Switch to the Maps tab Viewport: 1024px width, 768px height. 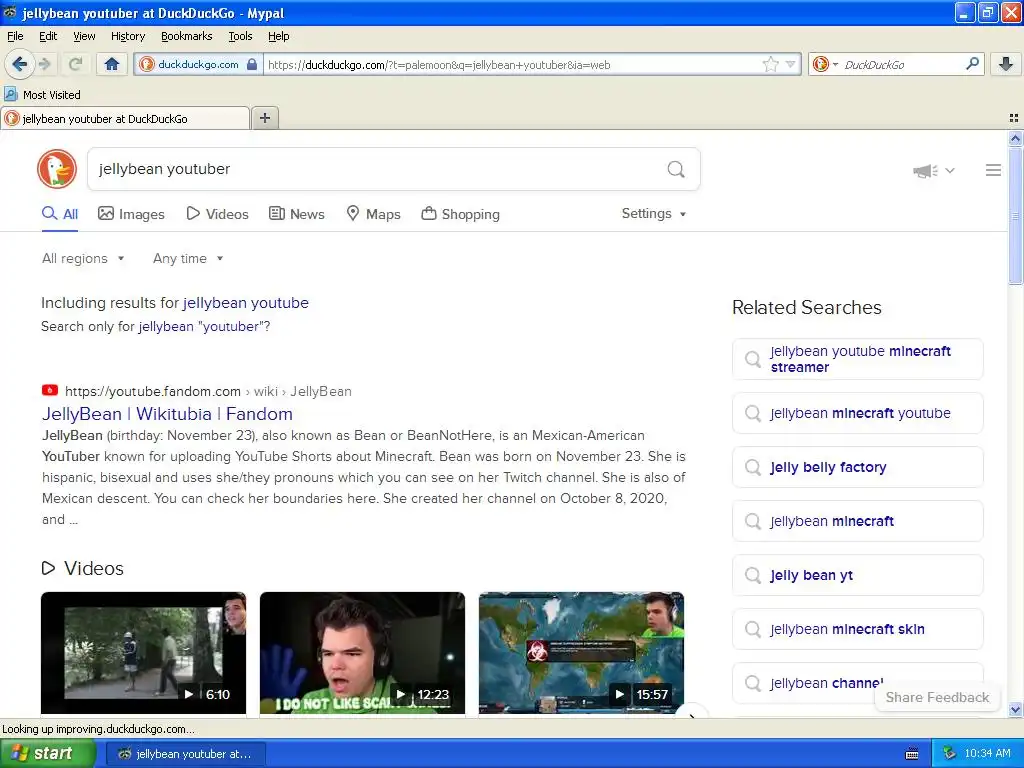click(x=374, y=214)
